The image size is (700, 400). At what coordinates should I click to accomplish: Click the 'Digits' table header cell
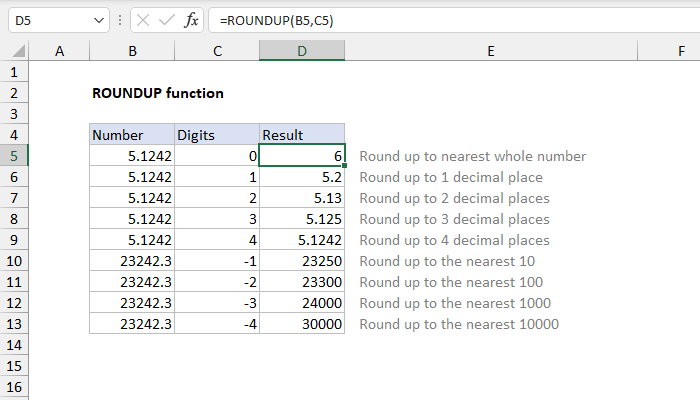(217, 135)
